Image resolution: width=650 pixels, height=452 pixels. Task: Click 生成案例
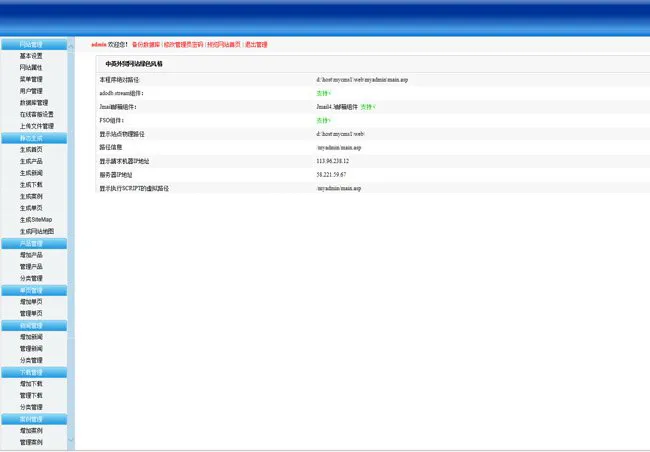pos(31,196)
